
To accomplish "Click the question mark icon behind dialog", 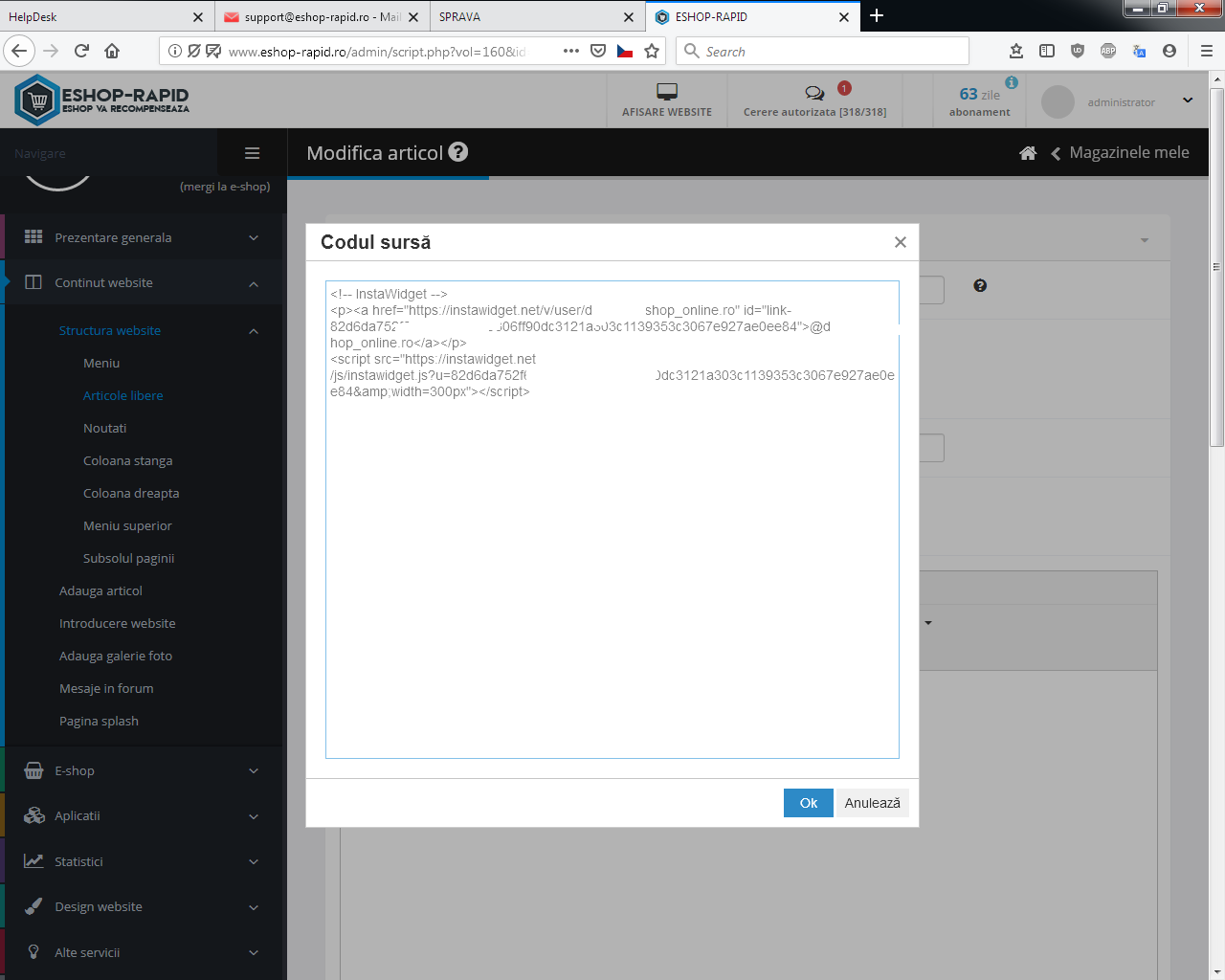I will [x=980, y=285].
